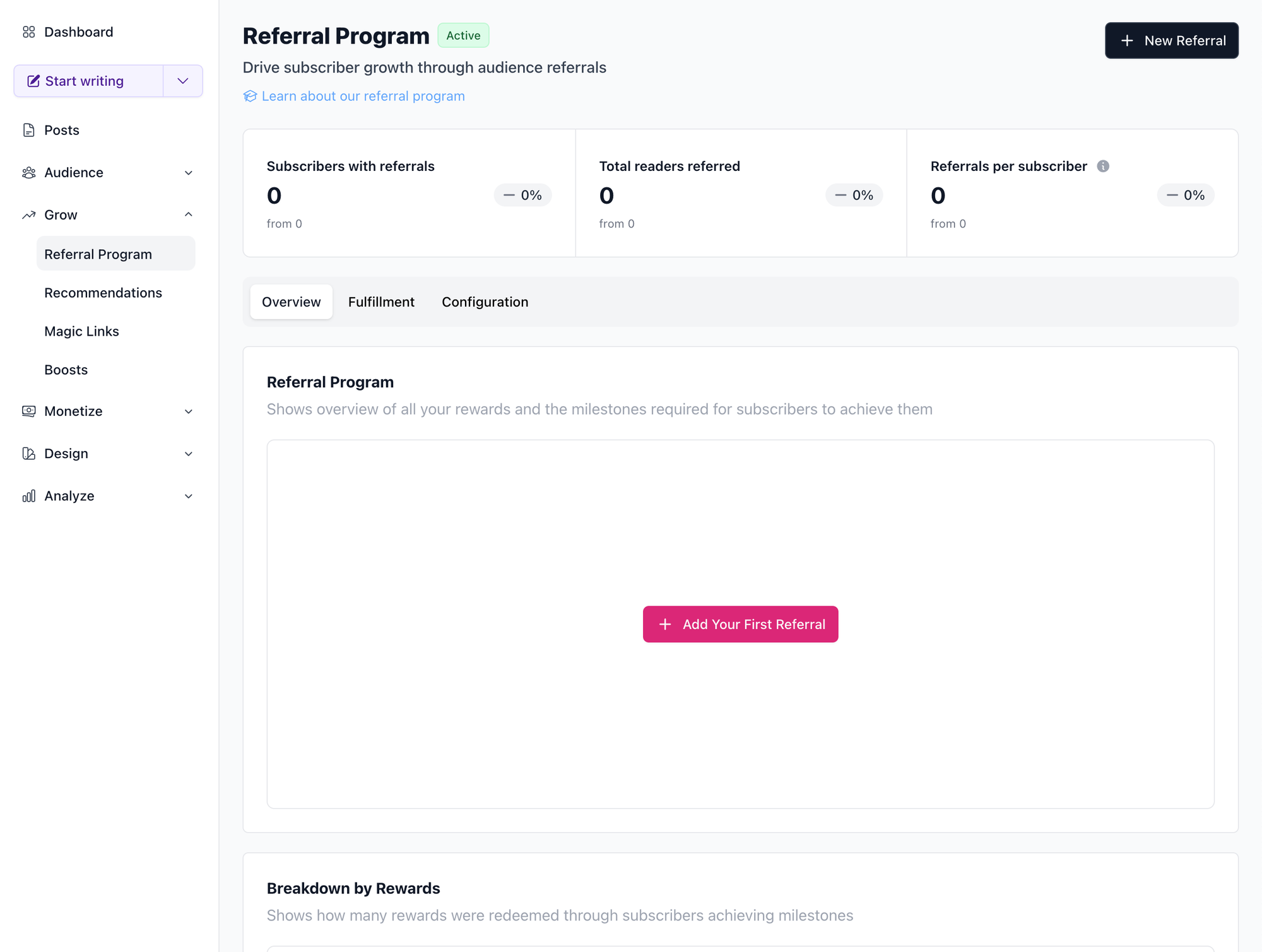This screenshot has height=952, width=1262.
Task: Click the plus icon on Add Your First Referral
Action: pos(664,624)
